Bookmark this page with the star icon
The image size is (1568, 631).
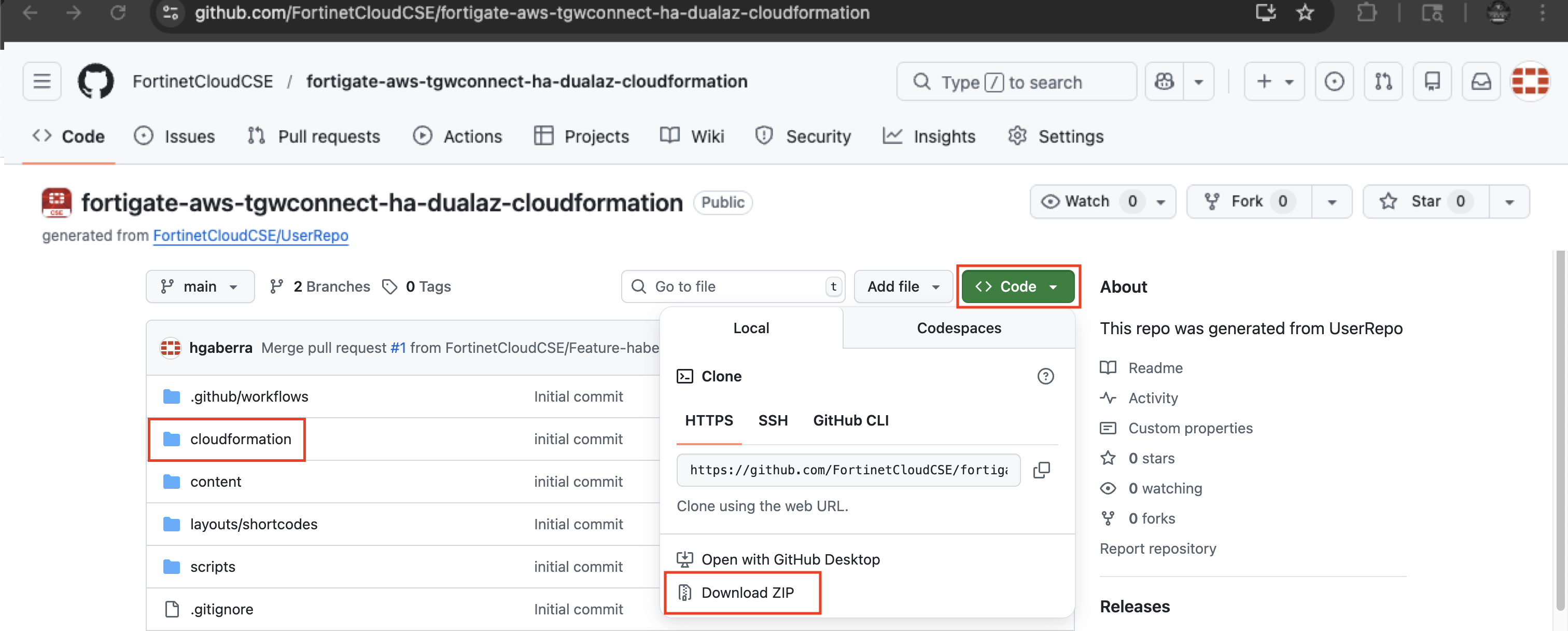1305,13
